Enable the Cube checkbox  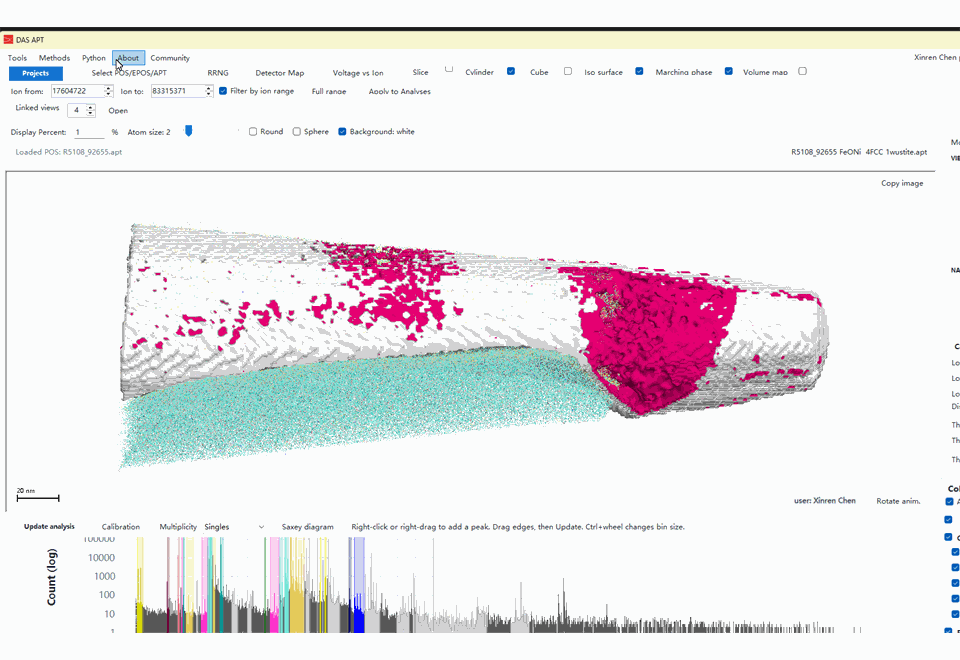568,71
